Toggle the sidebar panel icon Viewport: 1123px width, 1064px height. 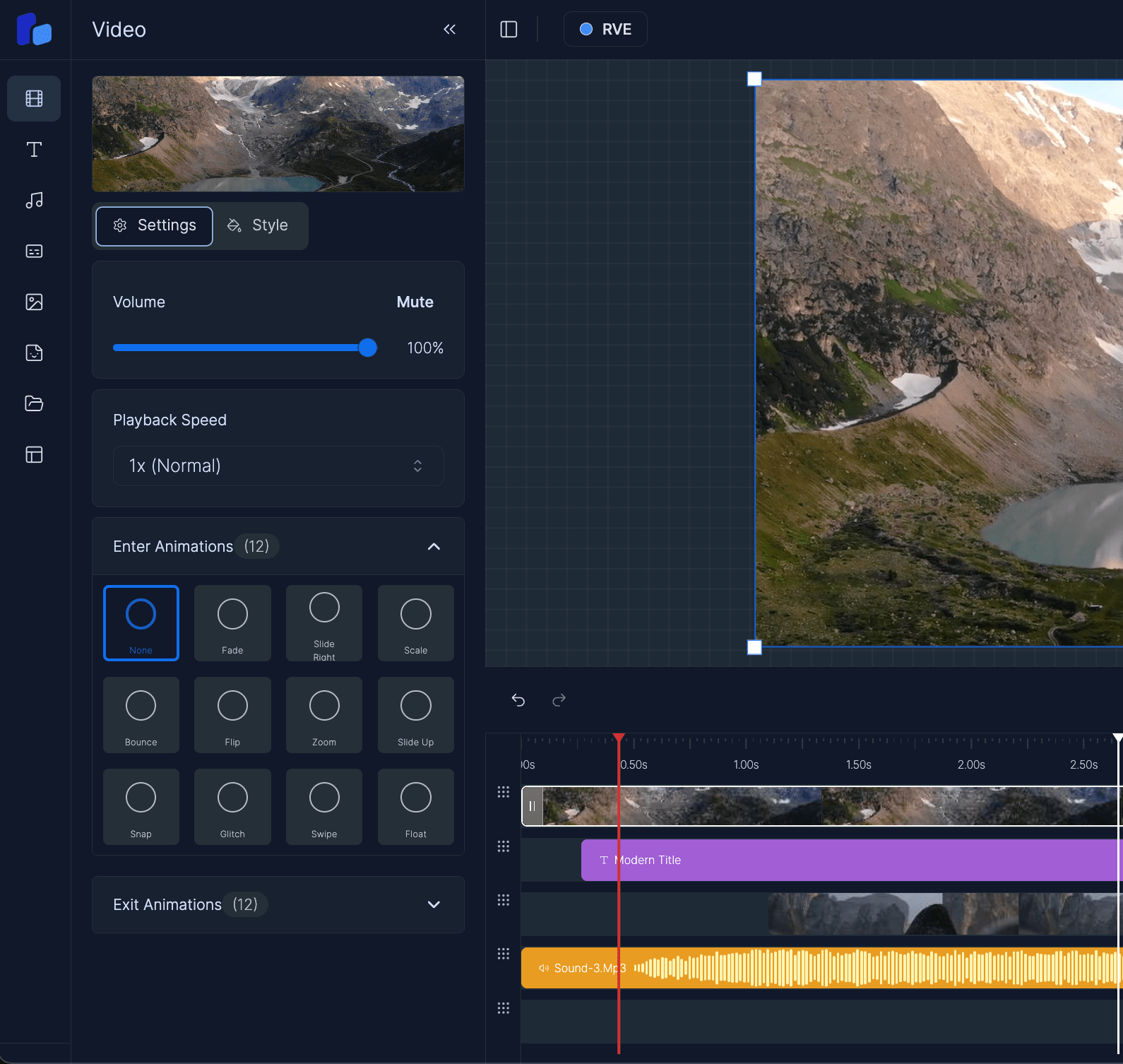(509, 29)
